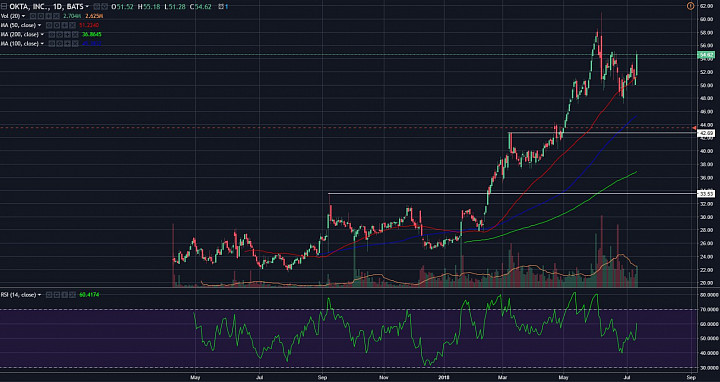Expand the MA (50, close) dropdown arrow
720x382 pixels.
(x=39, y=25)
